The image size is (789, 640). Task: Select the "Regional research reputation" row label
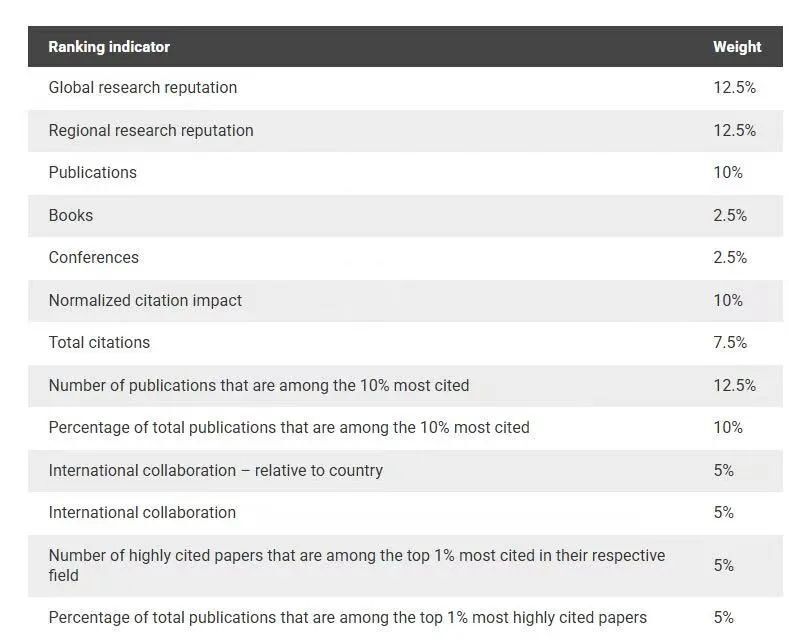pos(151,131)
